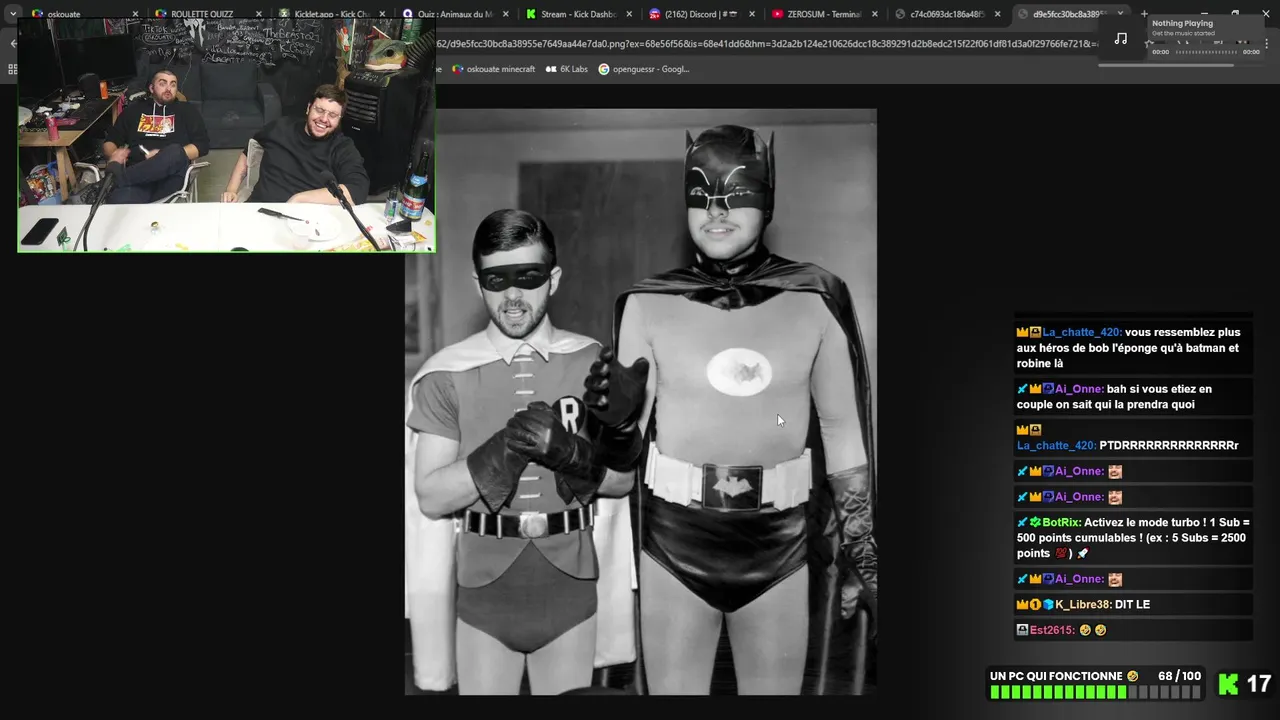This screenshot has height=720, width=1280.
Task: Open the c74c0693dc186a48 image tab
Action: coord(948,14)
